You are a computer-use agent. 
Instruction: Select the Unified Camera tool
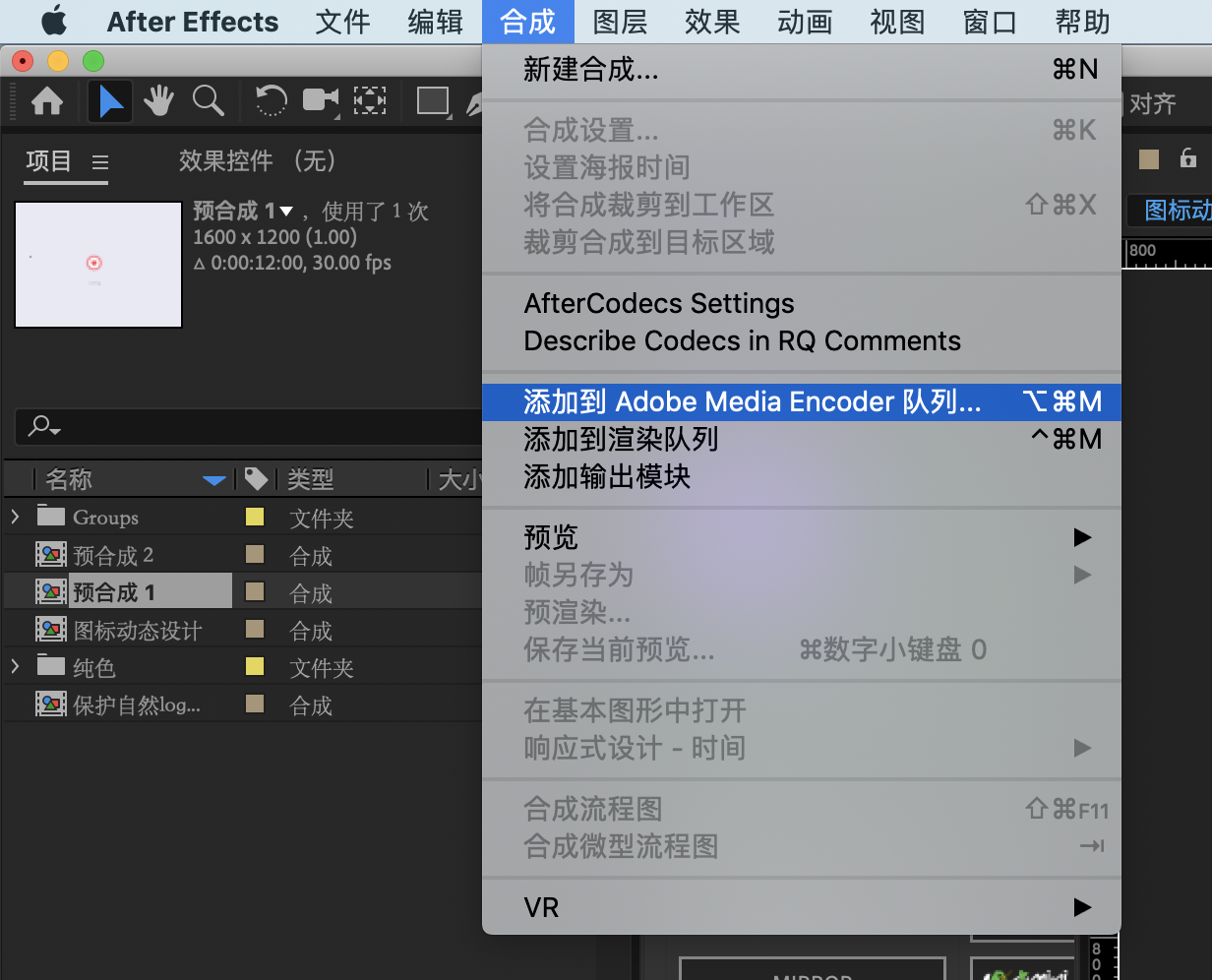click(x=321, y=101)
